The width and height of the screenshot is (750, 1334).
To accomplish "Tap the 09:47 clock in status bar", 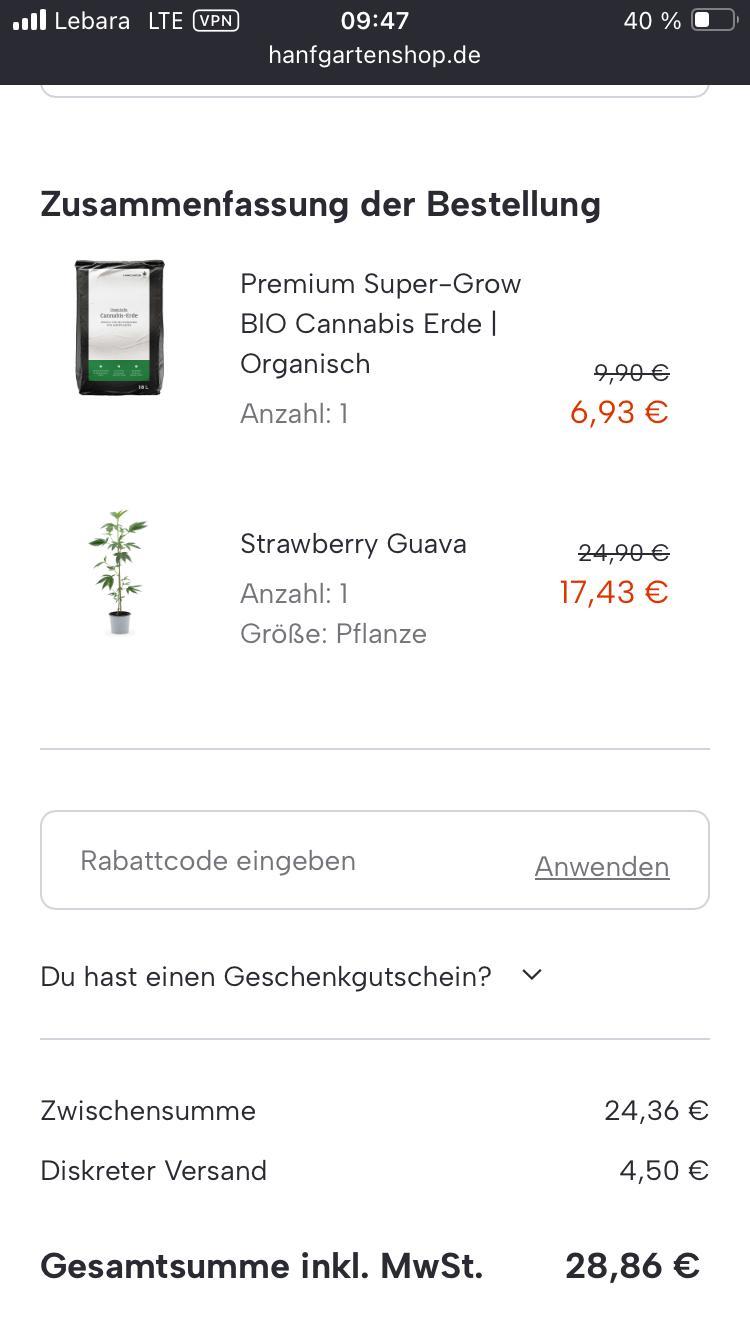I will [x=374, y=20].
